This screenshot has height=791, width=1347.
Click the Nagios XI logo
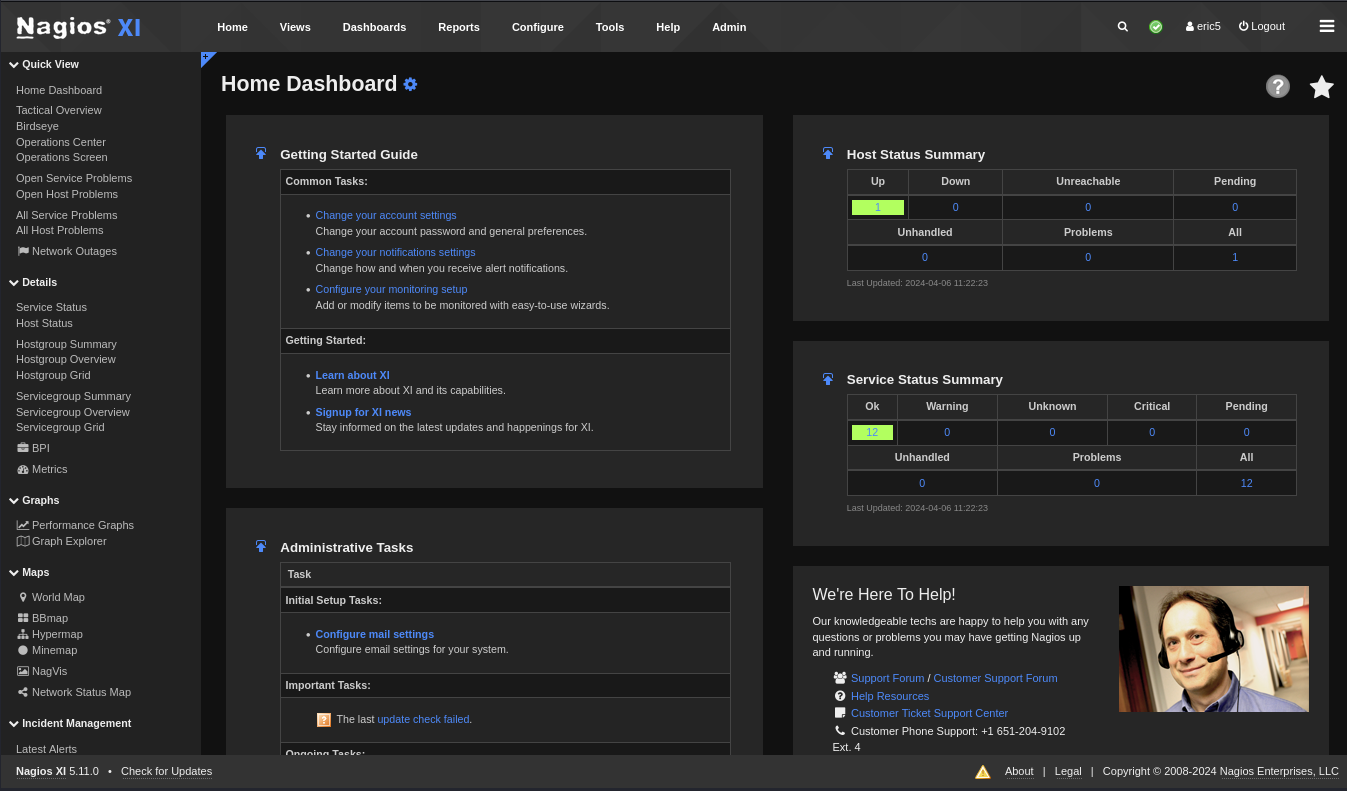point(78,27)
